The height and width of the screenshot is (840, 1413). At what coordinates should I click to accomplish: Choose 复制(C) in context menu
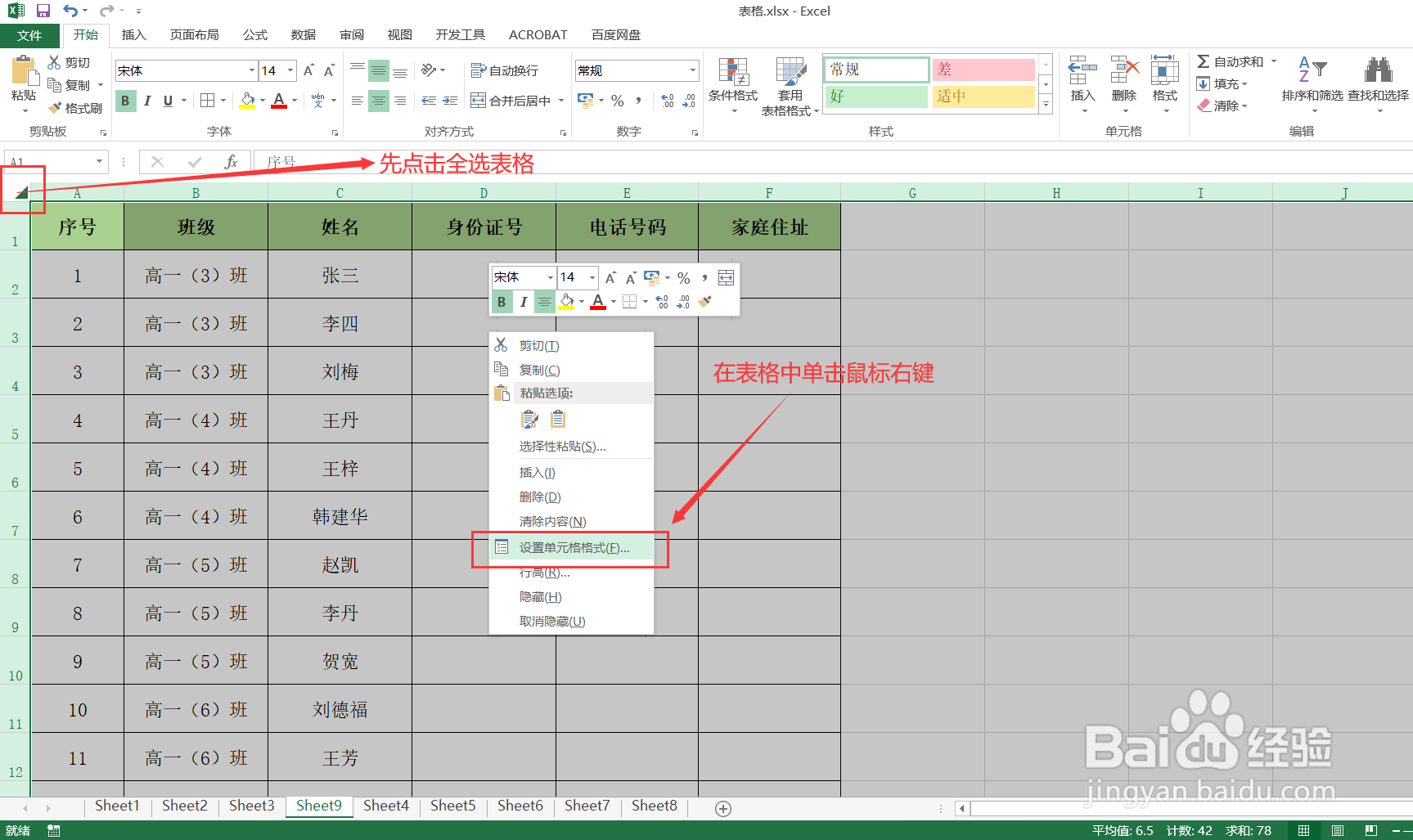[571, 371]
